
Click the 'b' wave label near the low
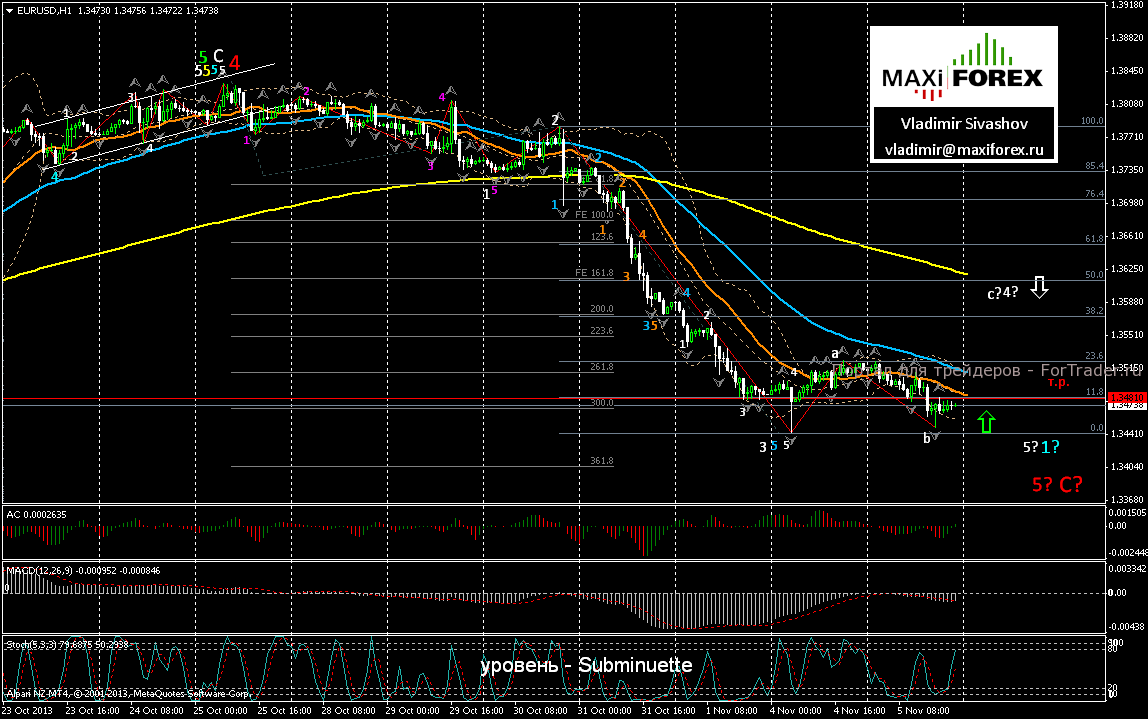tap(927, 438)
